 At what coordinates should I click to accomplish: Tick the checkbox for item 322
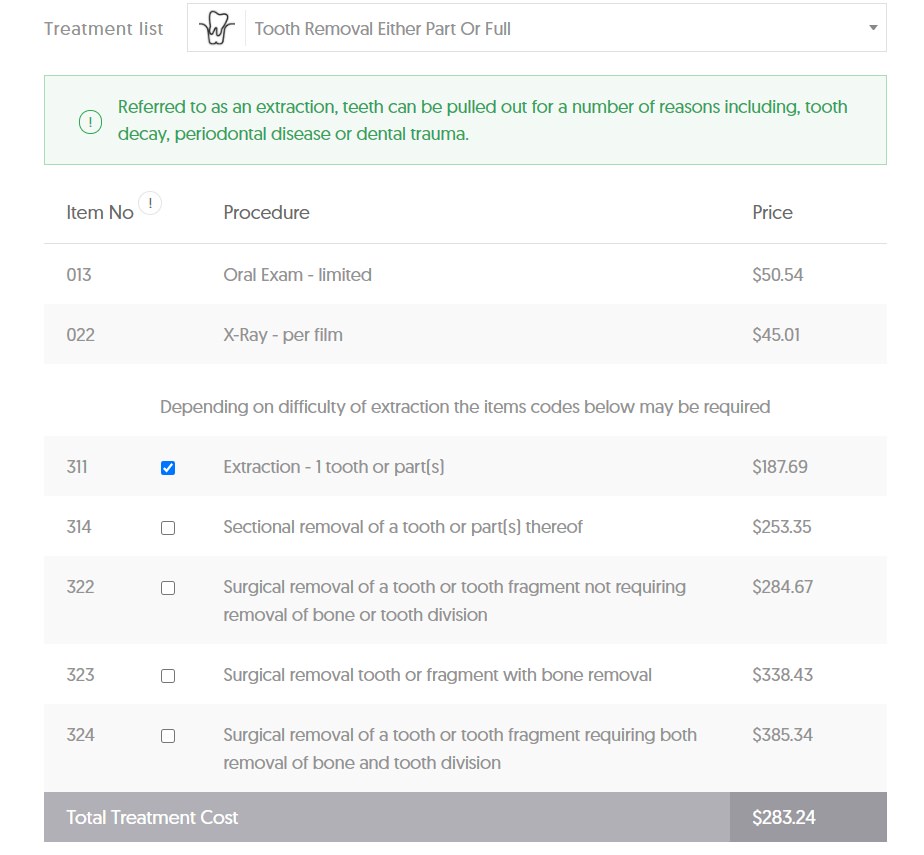168,588
